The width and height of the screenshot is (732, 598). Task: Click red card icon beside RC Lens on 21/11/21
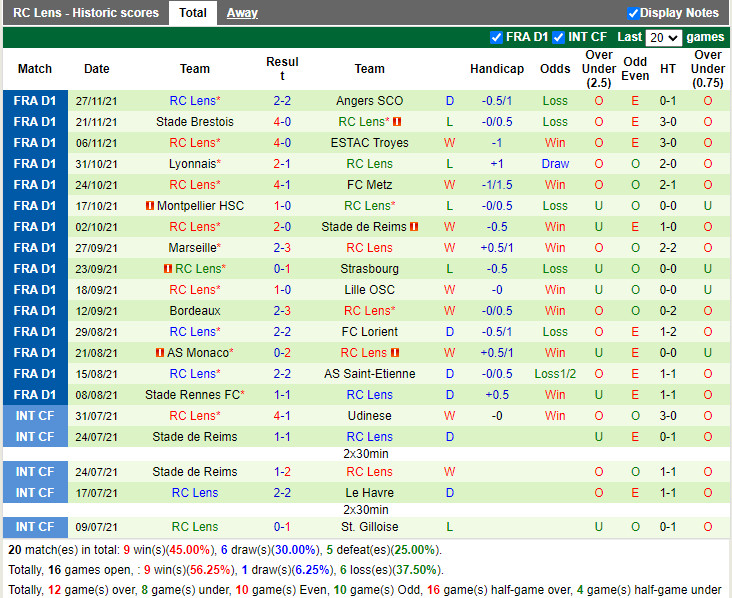[x=397, y=122]
